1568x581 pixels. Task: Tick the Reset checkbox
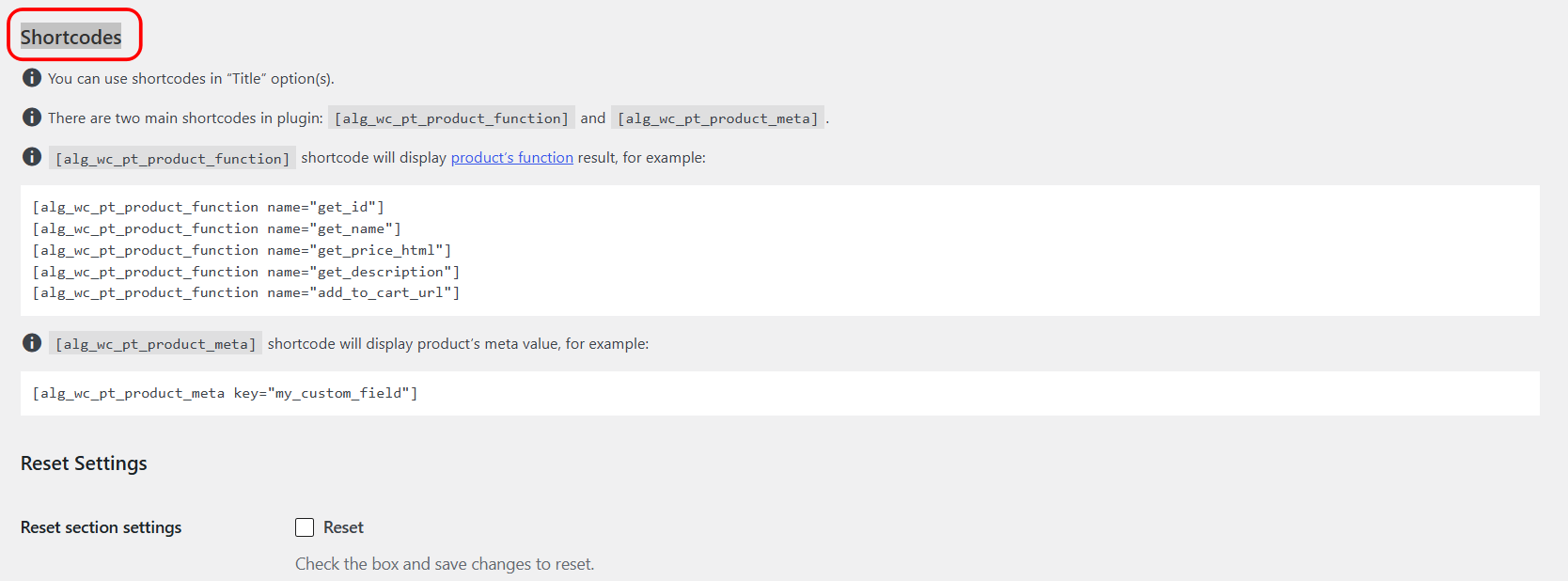click(x=305, y=527)
